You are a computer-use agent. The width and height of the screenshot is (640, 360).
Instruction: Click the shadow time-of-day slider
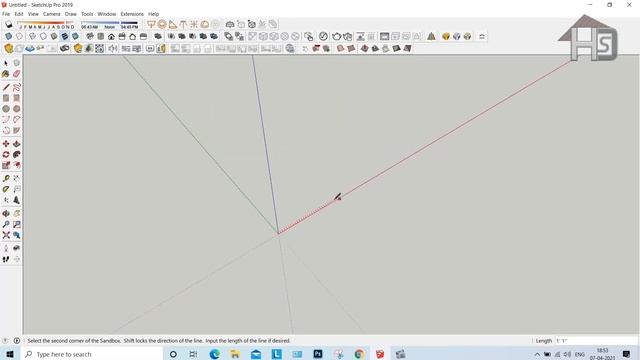coord(109,25)
